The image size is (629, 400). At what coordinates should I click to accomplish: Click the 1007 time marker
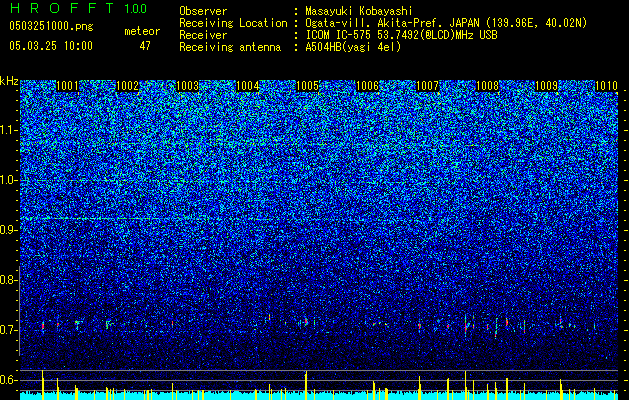[428, 86]
